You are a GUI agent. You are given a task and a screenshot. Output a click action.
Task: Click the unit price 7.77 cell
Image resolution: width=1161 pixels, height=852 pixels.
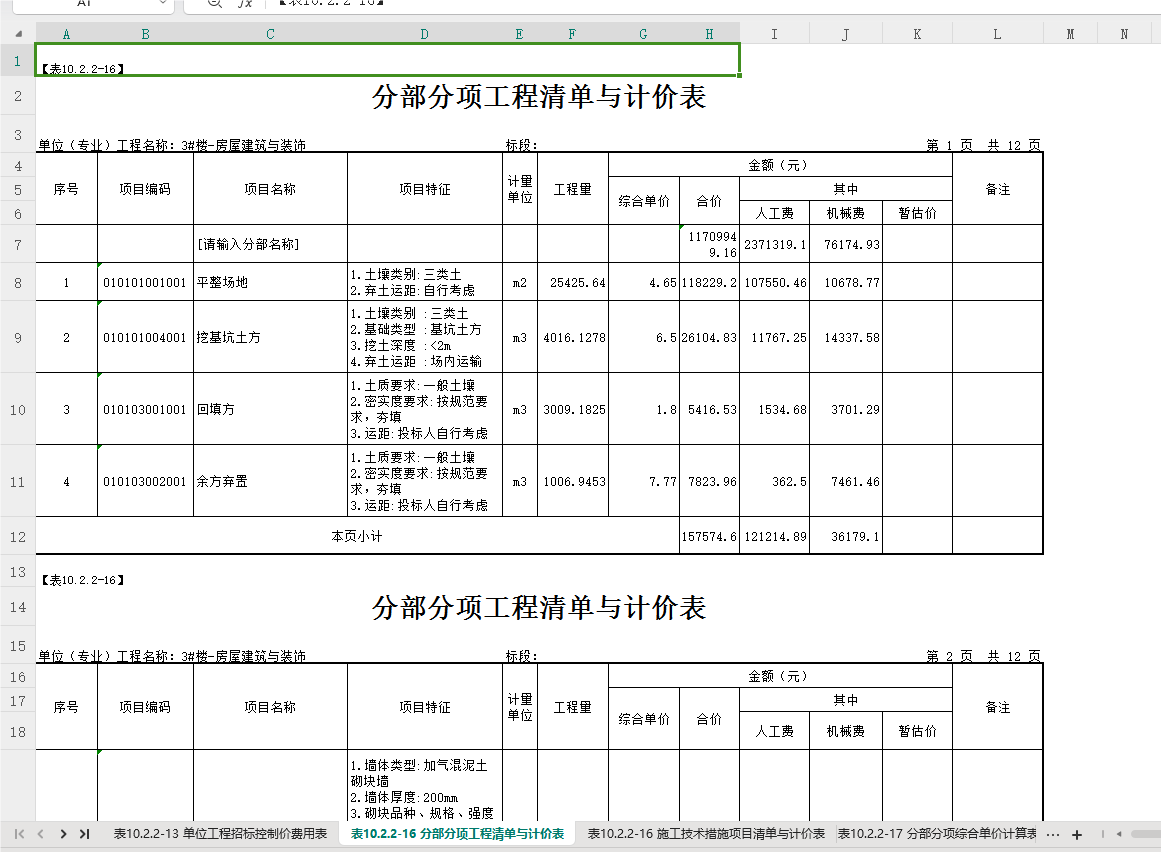[644, 481]
